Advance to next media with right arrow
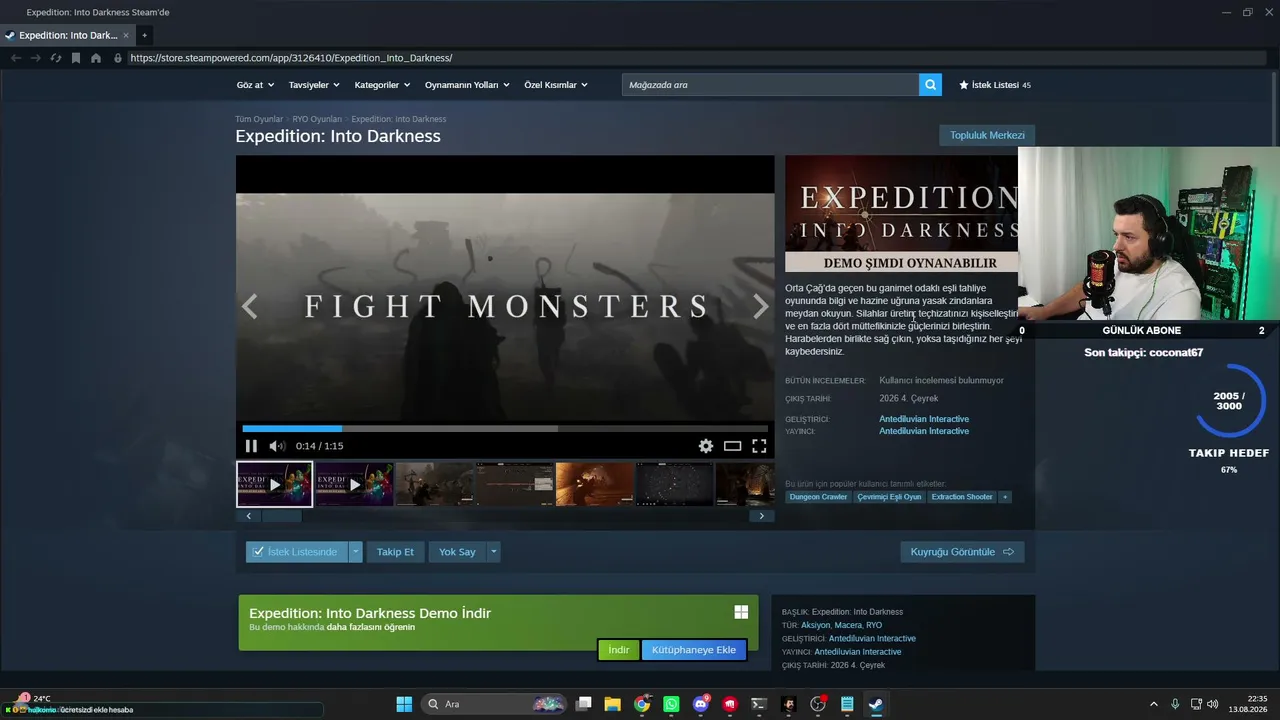1280x720 pixels. (760, 306)
